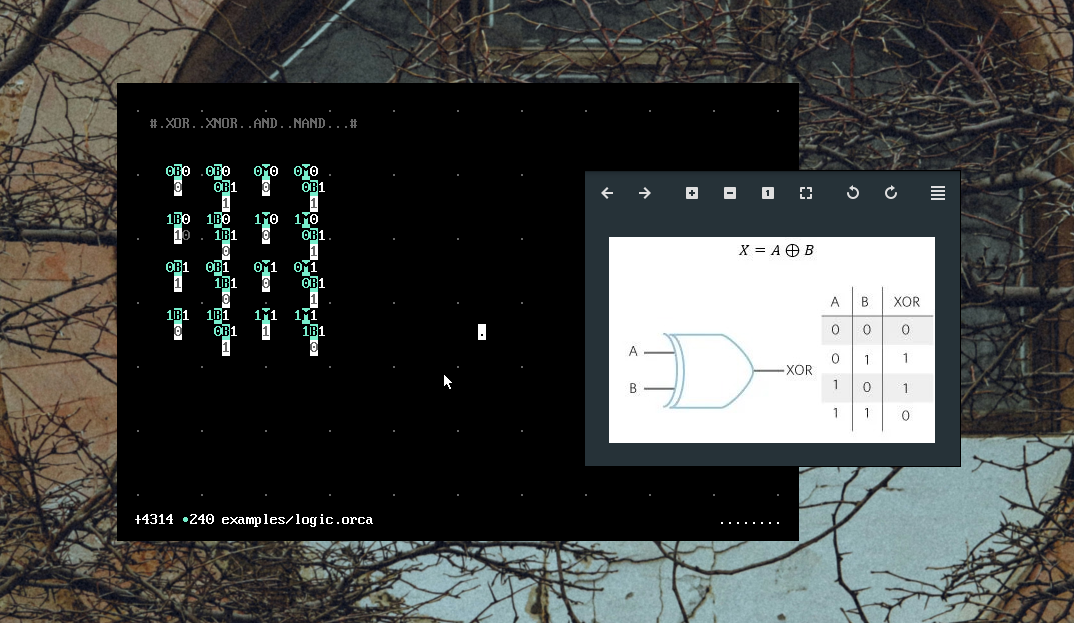This screenshot has height=623, width=1074.
Task: Click the highlighted cursor cell in Orca grid
Action: [482, 332]
